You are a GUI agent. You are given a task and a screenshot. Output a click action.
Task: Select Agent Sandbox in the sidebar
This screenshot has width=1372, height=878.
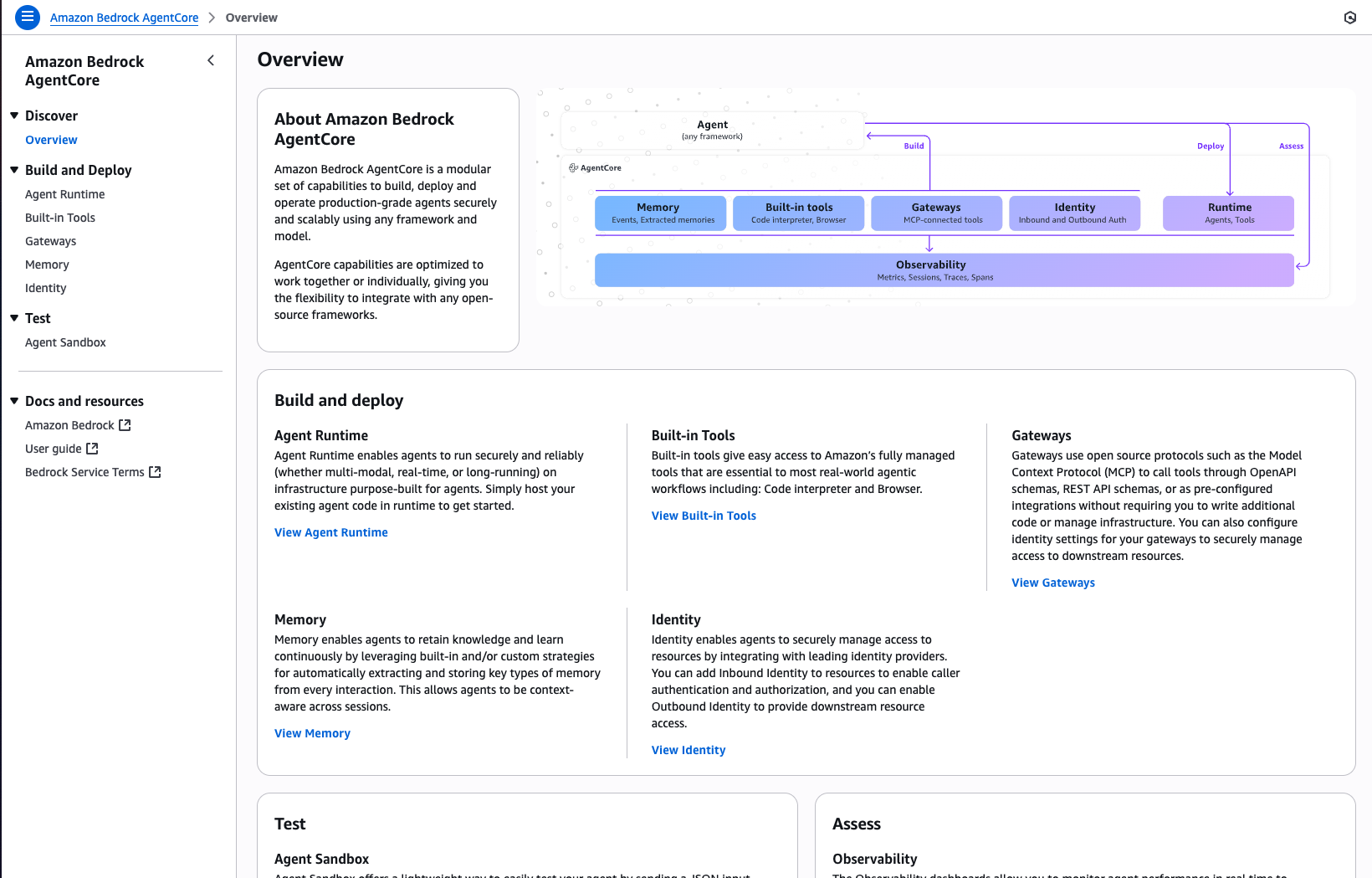pyautogui.click(x=65, y=341)
